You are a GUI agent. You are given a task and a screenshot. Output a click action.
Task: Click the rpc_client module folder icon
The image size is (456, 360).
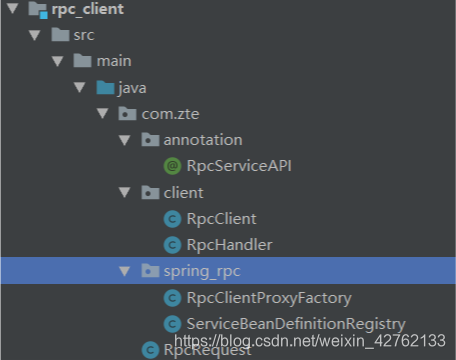(38, 9)
